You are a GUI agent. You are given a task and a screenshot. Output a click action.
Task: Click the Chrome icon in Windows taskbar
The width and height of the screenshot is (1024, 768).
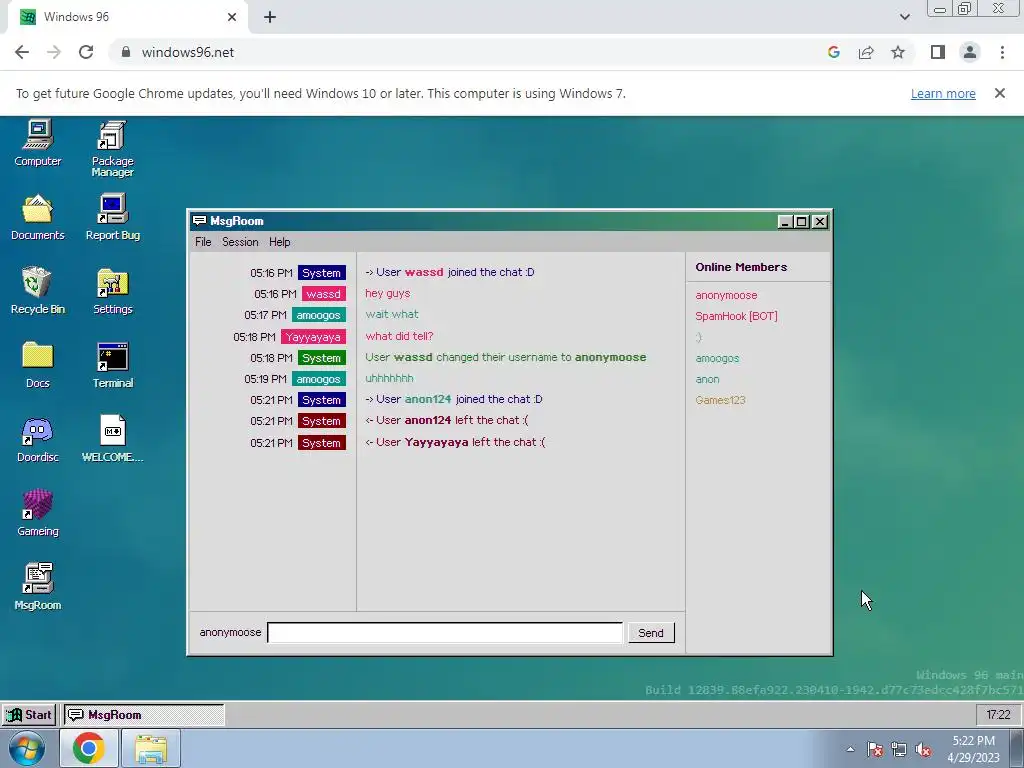click(x=89, y=748)
